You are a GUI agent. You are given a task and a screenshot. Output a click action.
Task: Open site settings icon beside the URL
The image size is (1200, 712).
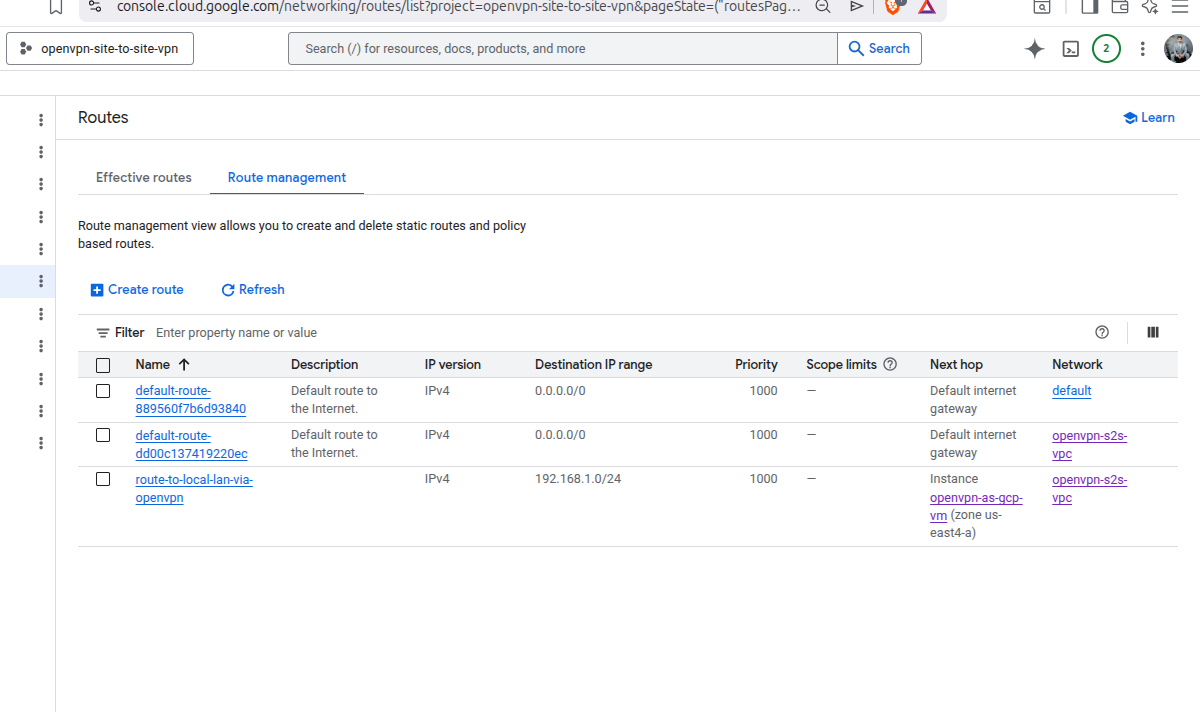tap(94, 6)
